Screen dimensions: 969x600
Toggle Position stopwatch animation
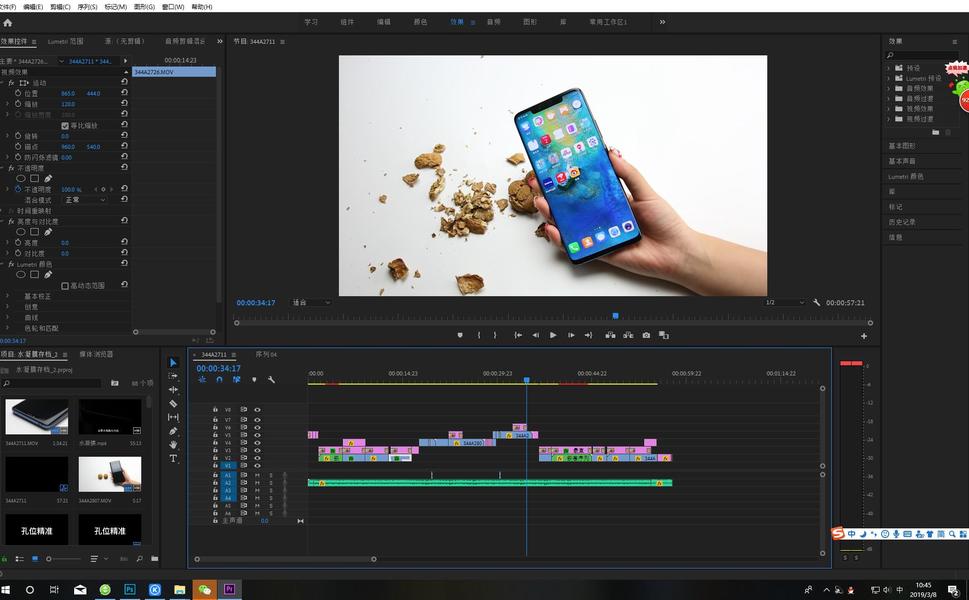click(18, 93)
